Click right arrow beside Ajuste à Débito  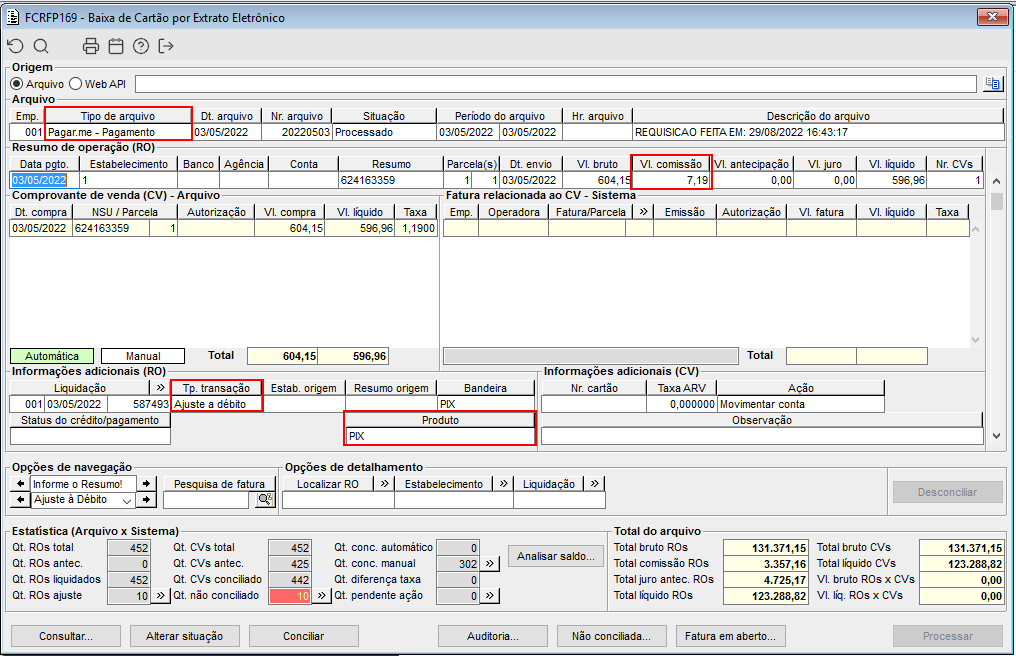146,500
